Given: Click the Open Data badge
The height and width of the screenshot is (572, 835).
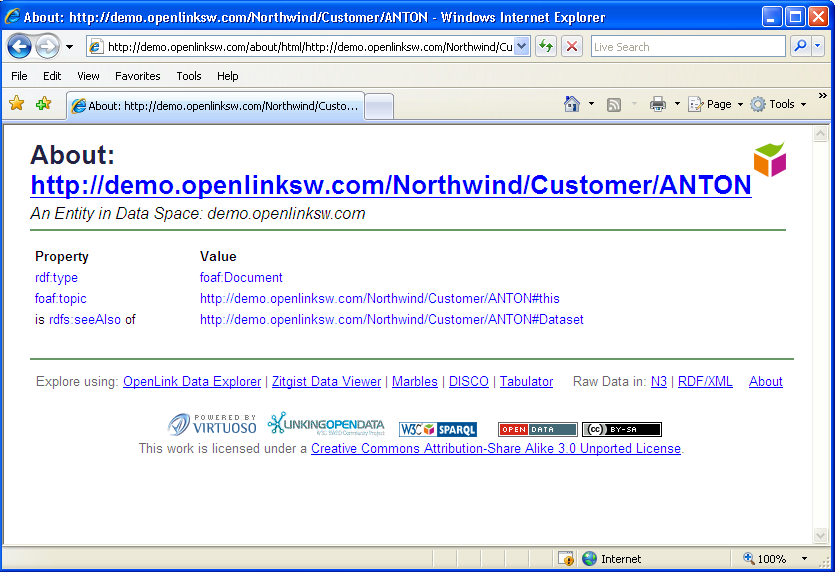Looking at the screenshot, I should coord(538,429).
